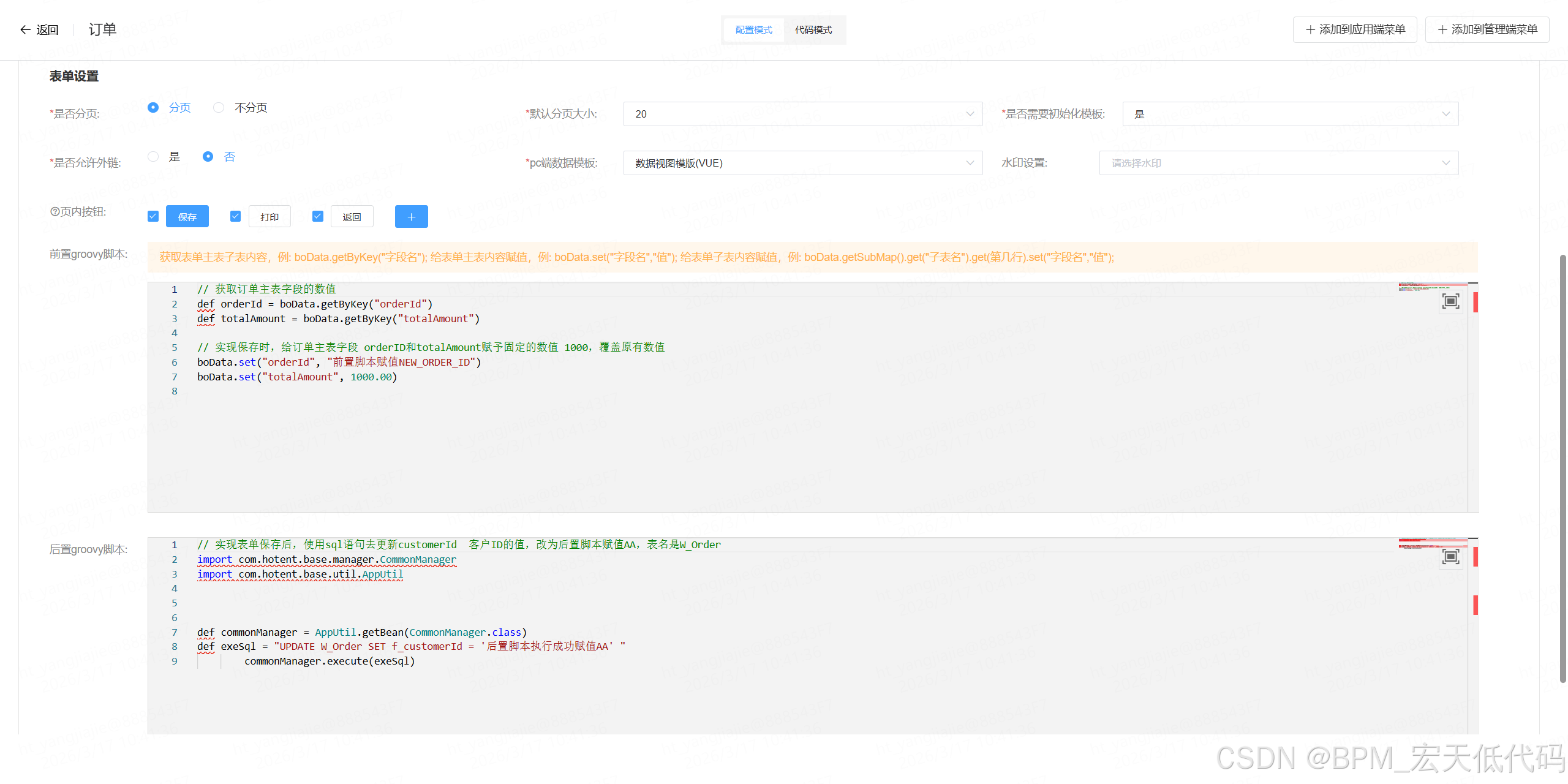1568x784 pixels.
Task: Uncheck the checkbox beside 保存 button
Action: tap(153, 216)
